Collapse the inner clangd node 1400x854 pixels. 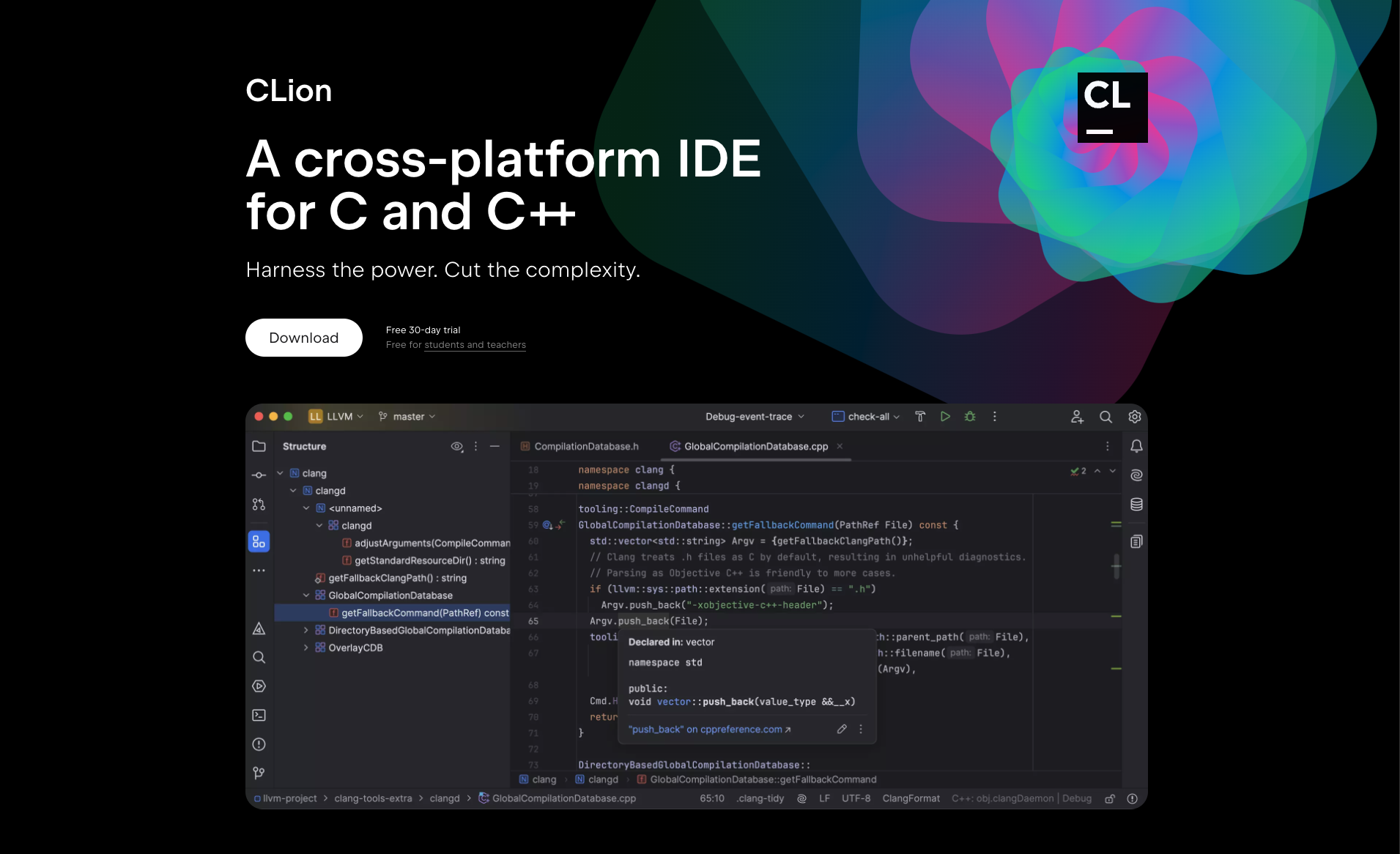[319, 526]
